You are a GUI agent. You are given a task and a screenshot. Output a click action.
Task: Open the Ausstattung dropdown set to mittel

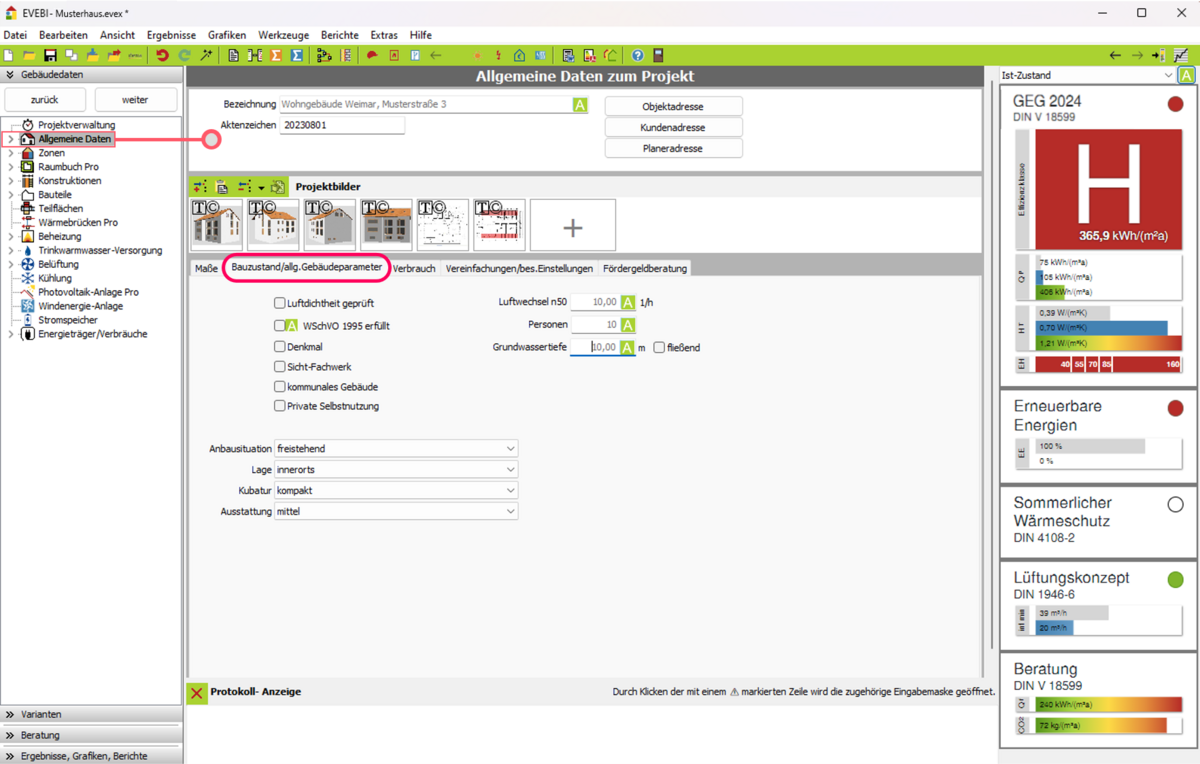(396, 511)
